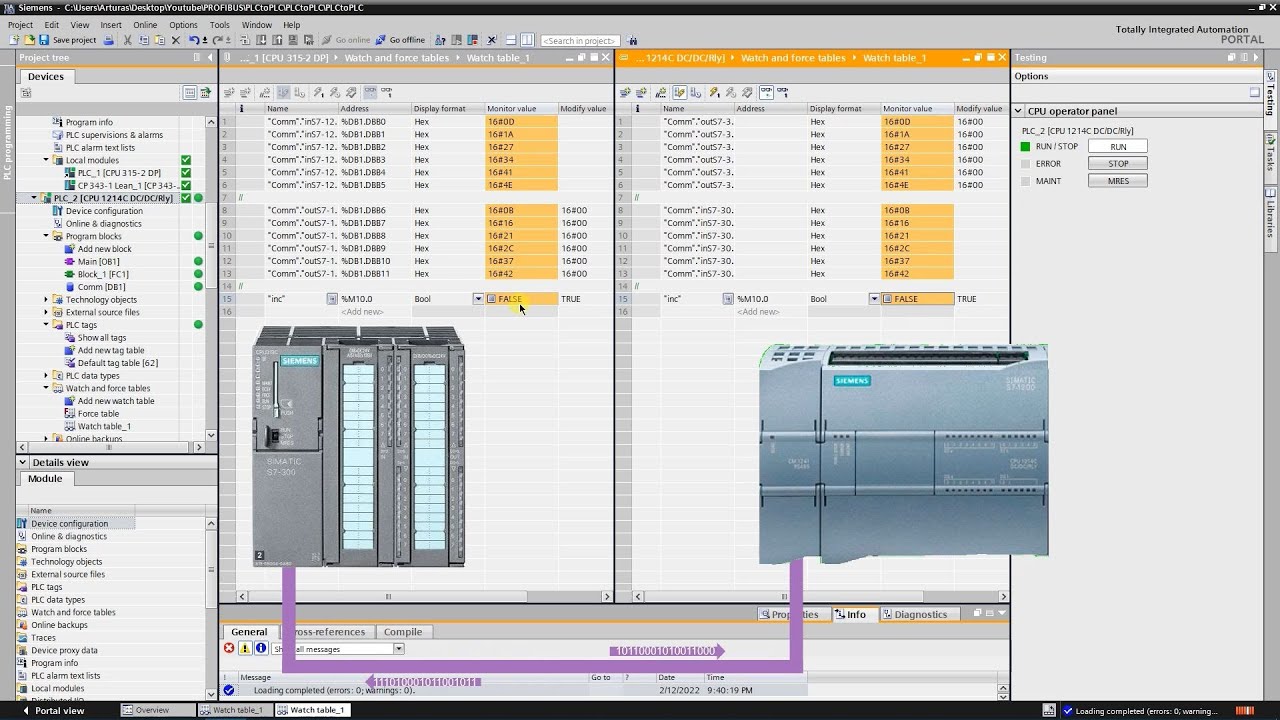Open the Libraries side tab

tap(1271, 212)
